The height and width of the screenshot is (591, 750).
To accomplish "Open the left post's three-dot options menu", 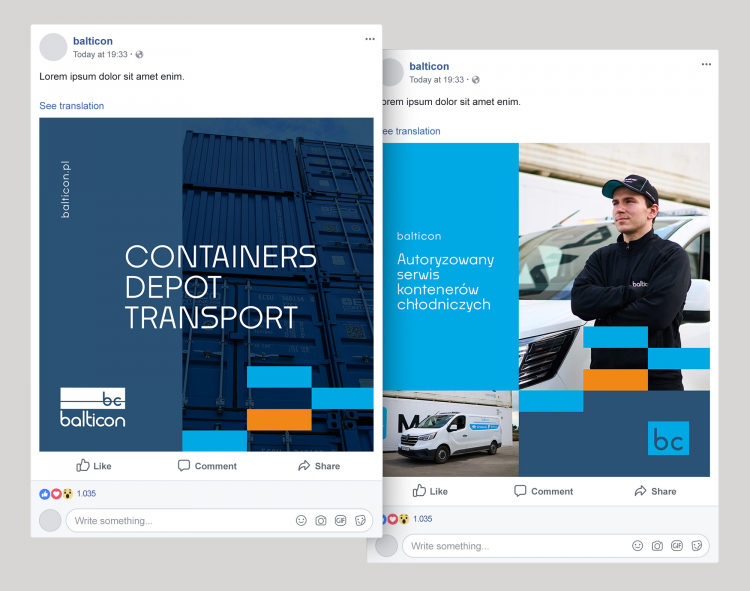I will [x=369, y=39].
